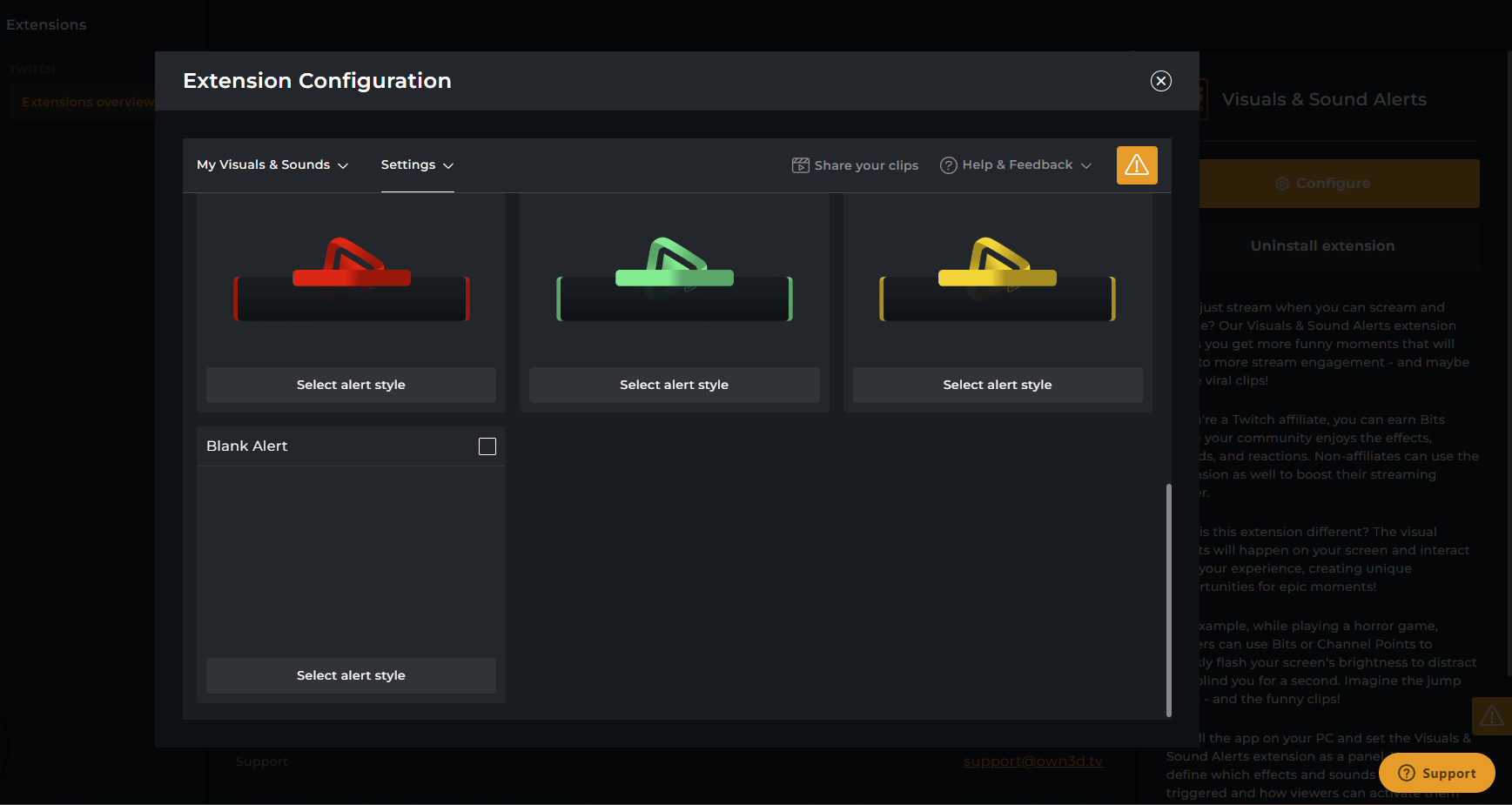Select alert style for the yellow alert

[998, 385]
